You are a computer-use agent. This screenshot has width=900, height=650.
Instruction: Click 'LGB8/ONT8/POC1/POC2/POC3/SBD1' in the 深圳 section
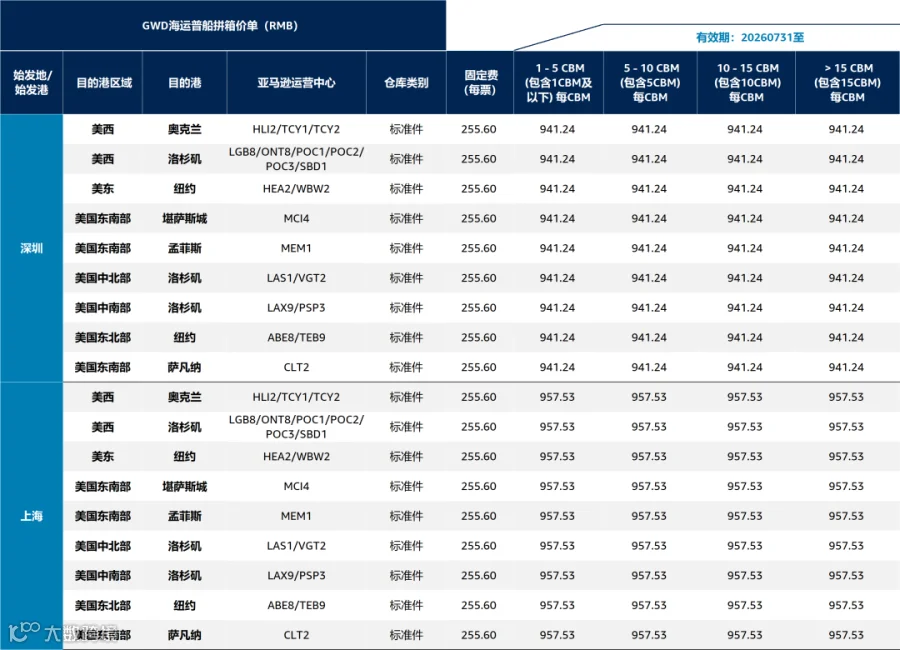coord(296,159)
